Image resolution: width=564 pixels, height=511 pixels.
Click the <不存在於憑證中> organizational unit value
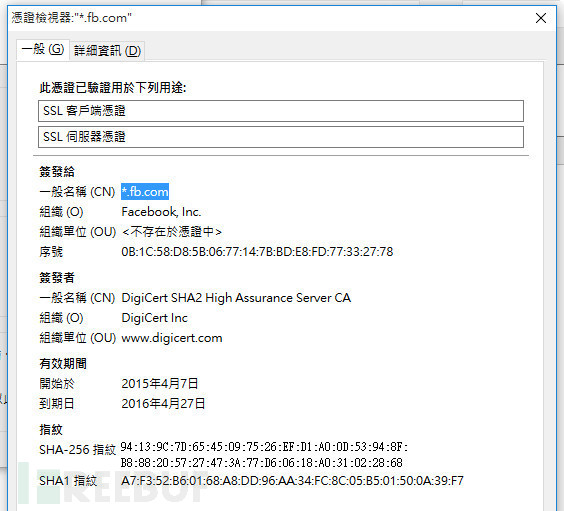[x=172, y=232]
